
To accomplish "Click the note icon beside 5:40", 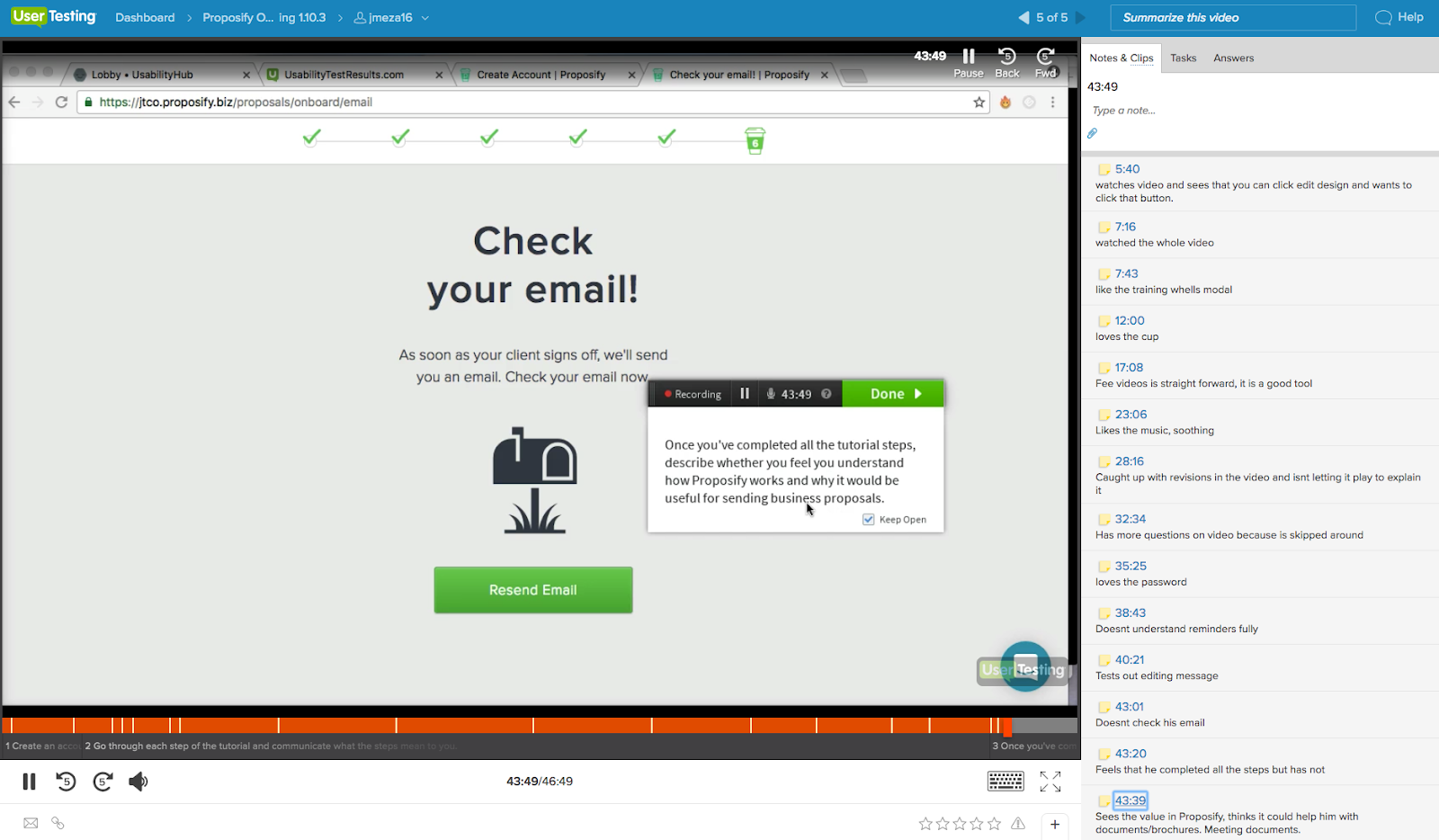I will coord(1104,169).
